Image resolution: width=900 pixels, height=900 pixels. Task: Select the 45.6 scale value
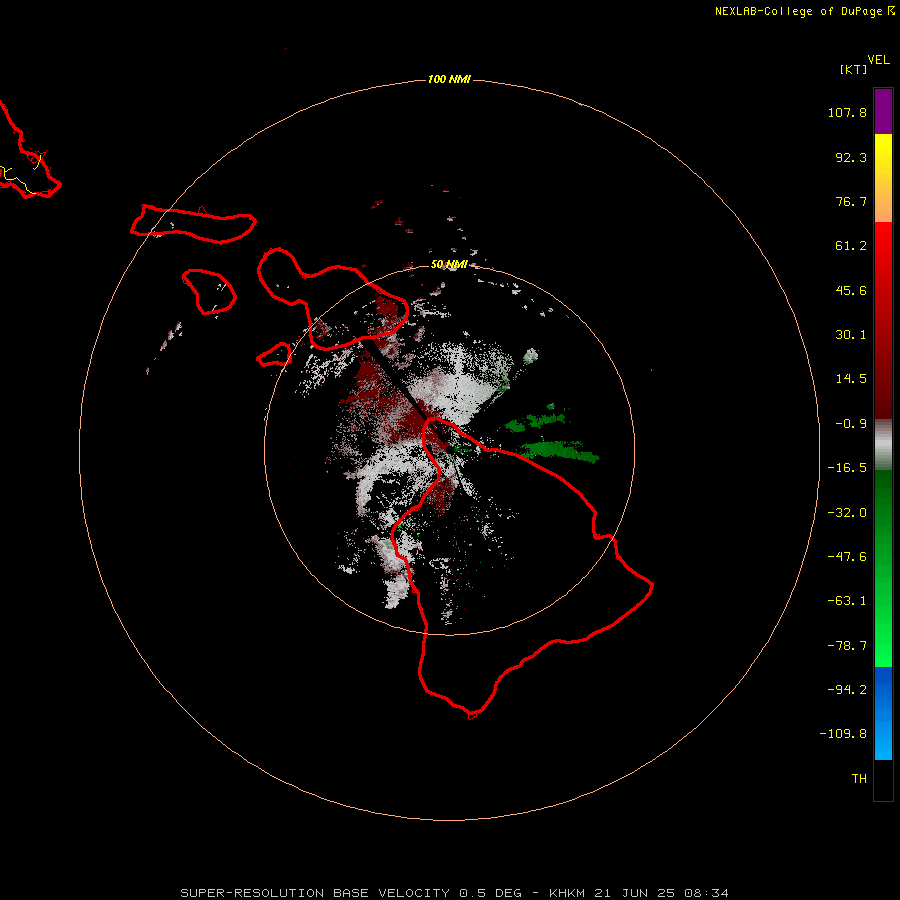point(851,290)
